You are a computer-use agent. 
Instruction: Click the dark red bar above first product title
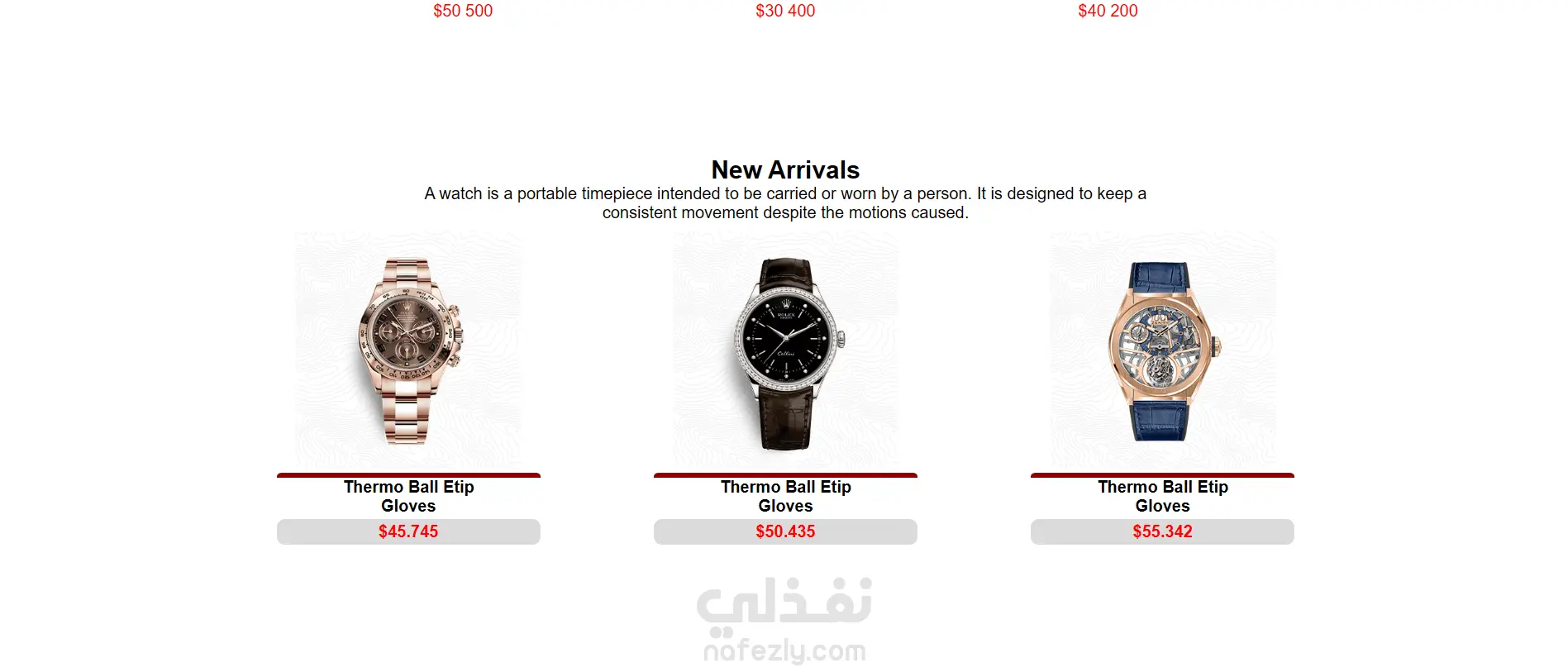(x=408, y=475)
